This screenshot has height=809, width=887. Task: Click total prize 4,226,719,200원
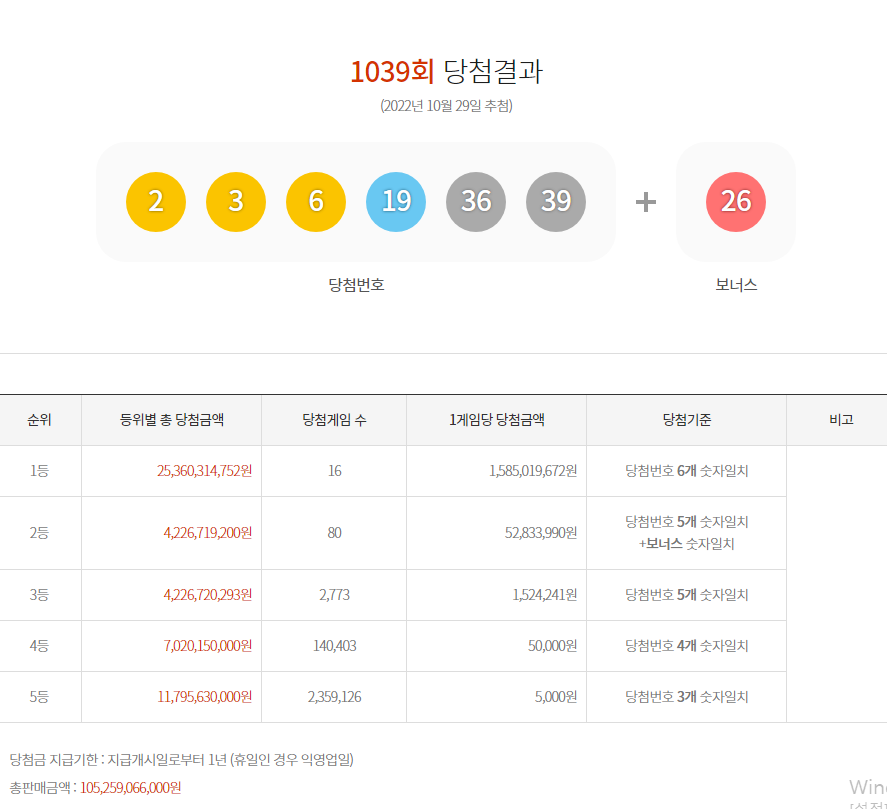[x=208, y=533]
